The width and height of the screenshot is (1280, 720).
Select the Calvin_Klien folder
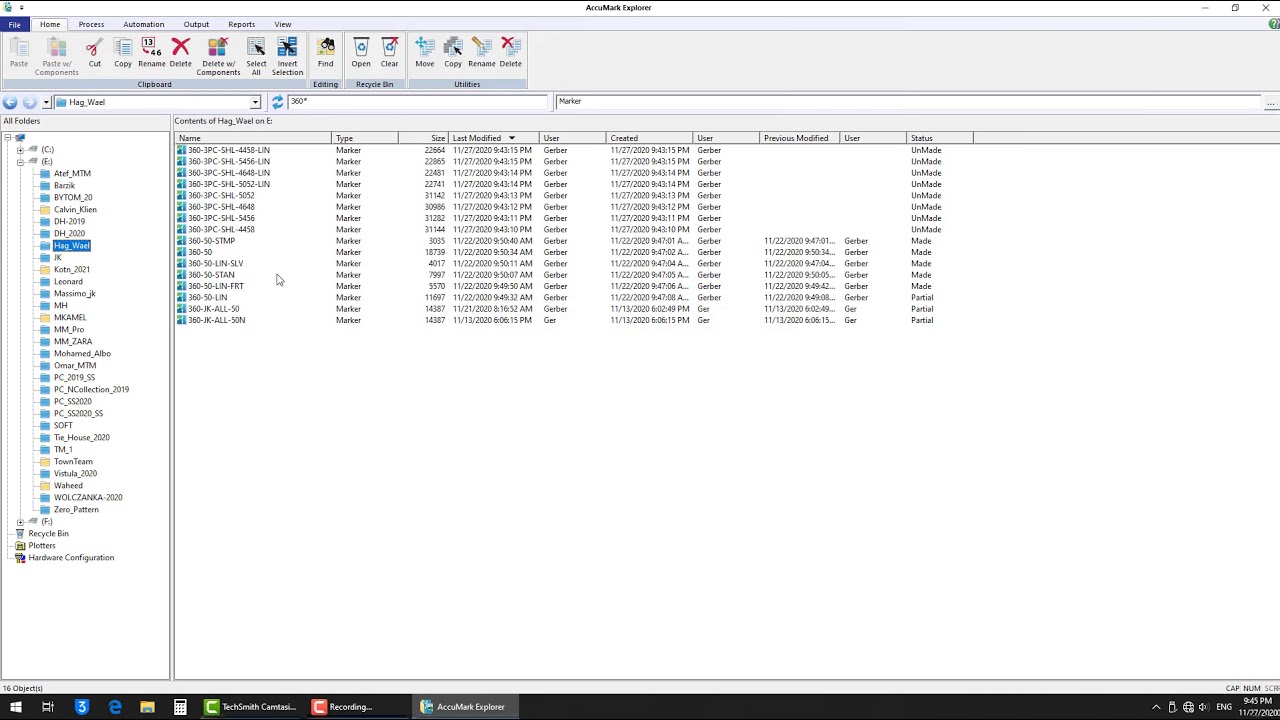[x=75, y=210]
